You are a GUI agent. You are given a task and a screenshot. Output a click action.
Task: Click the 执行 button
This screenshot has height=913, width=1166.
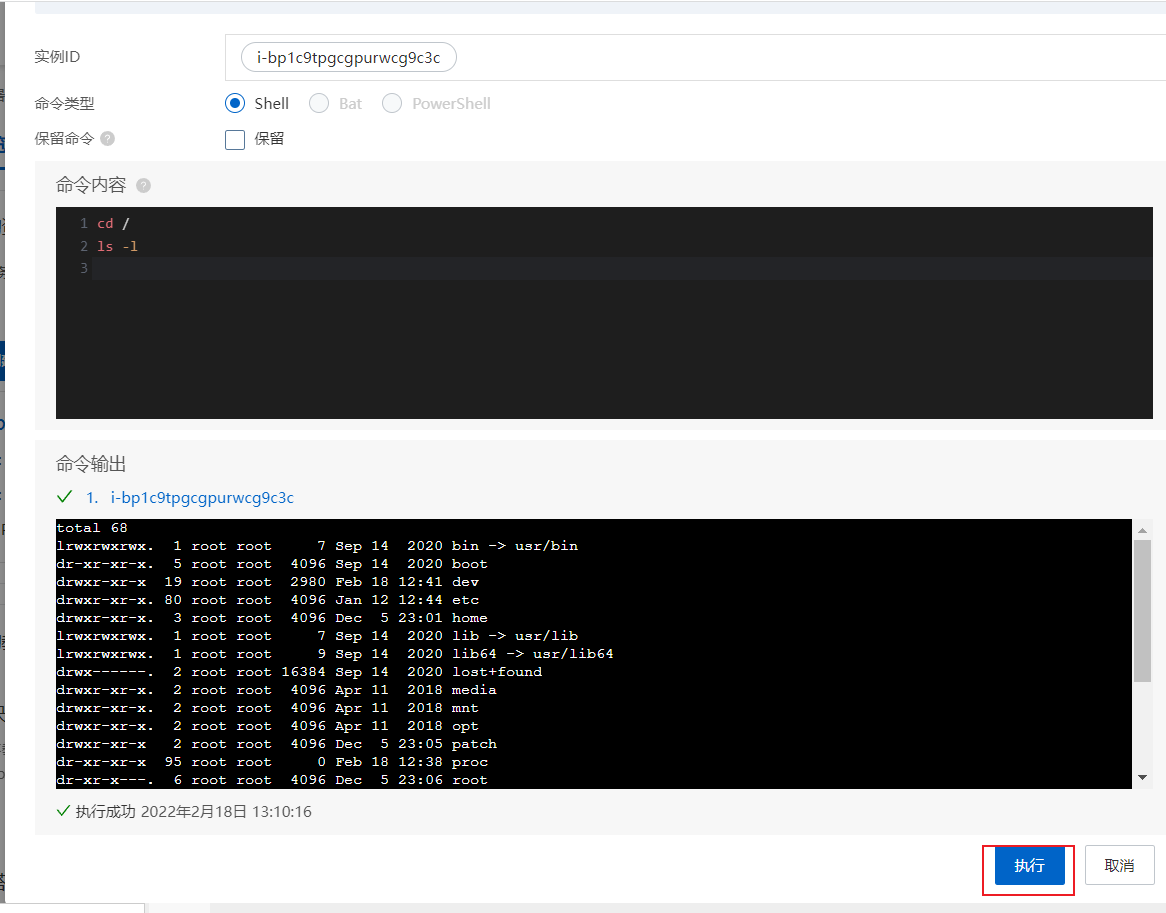point(1029,865)
